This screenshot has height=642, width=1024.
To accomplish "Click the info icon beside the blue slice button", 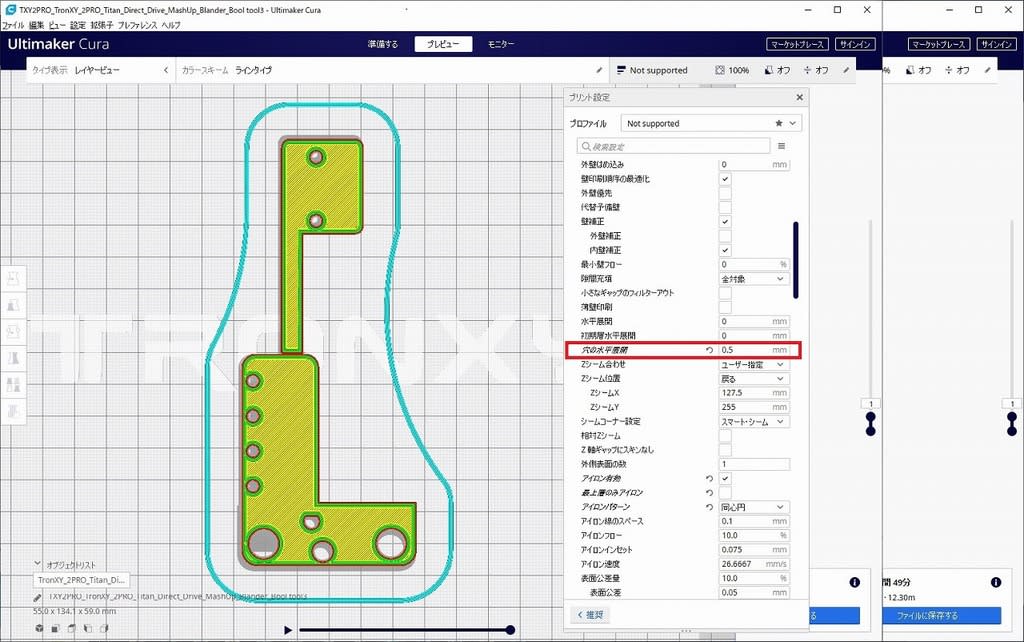I will coord(854,583).
